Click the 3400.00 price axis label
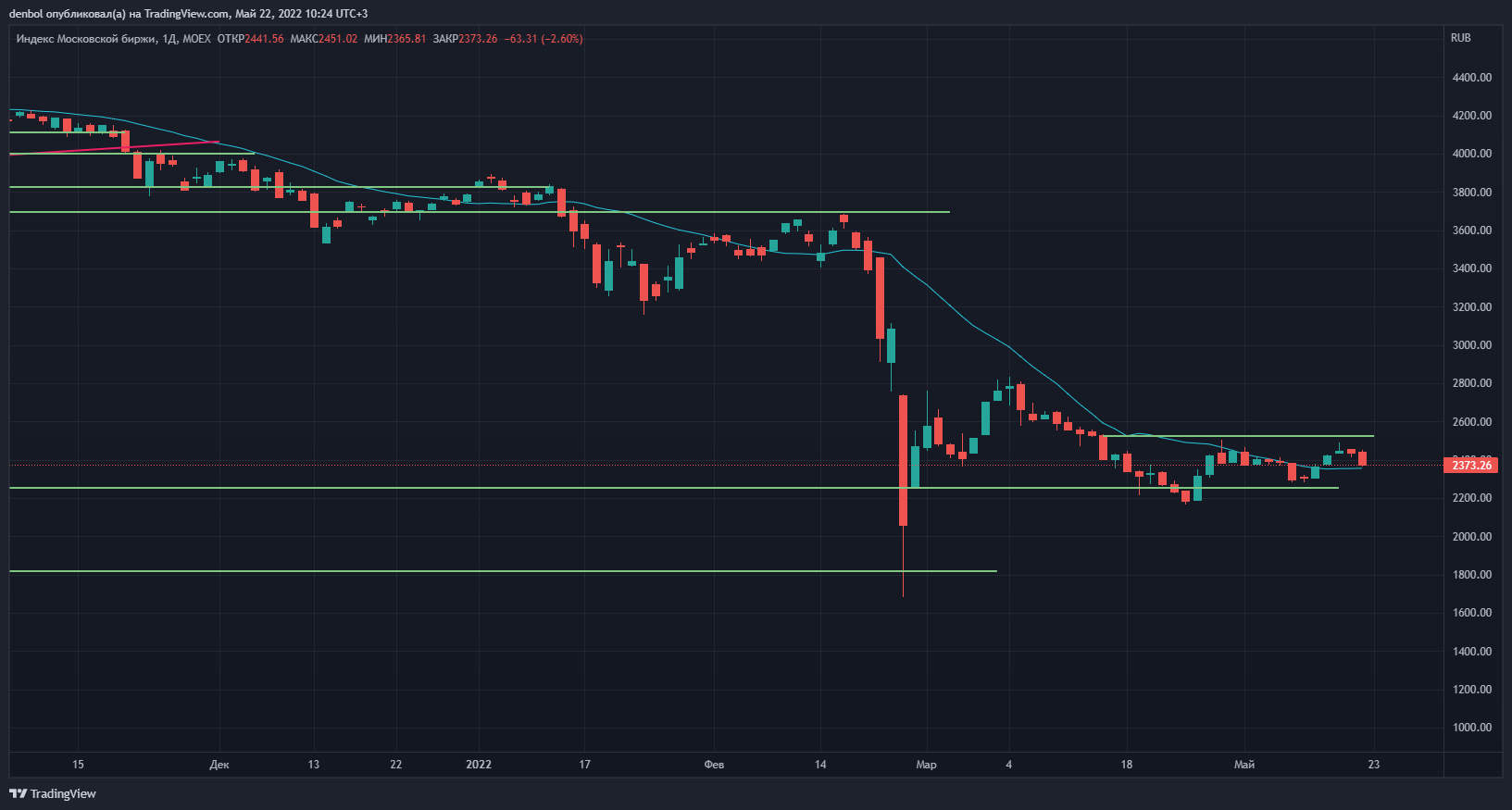Screen dimensions: 1512x810 (1472, 268)
